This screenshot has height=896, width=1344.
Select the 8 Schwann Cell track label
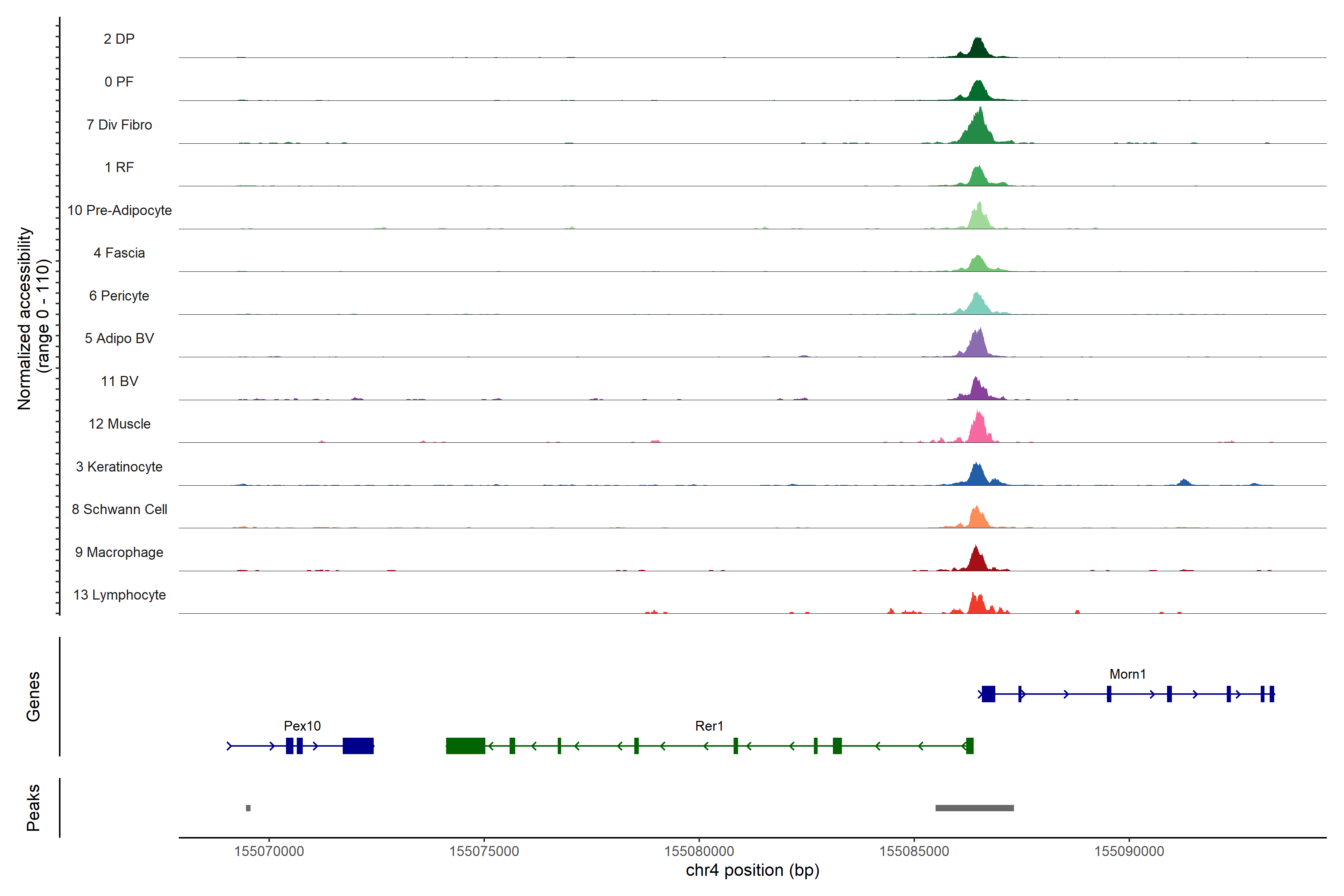click(119, 509)
